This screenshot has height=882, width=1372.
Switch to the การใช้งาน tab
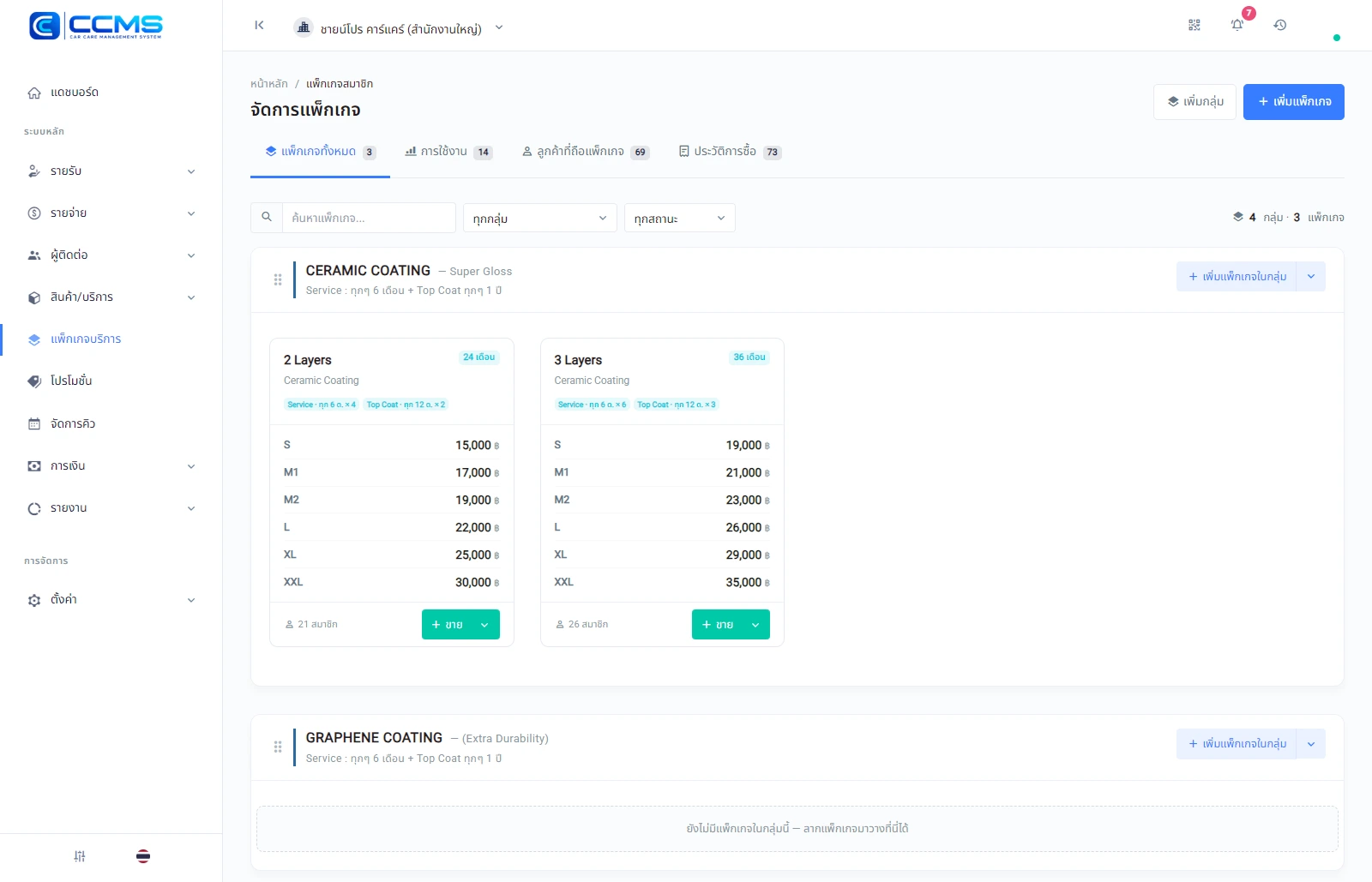click(448, 152)
